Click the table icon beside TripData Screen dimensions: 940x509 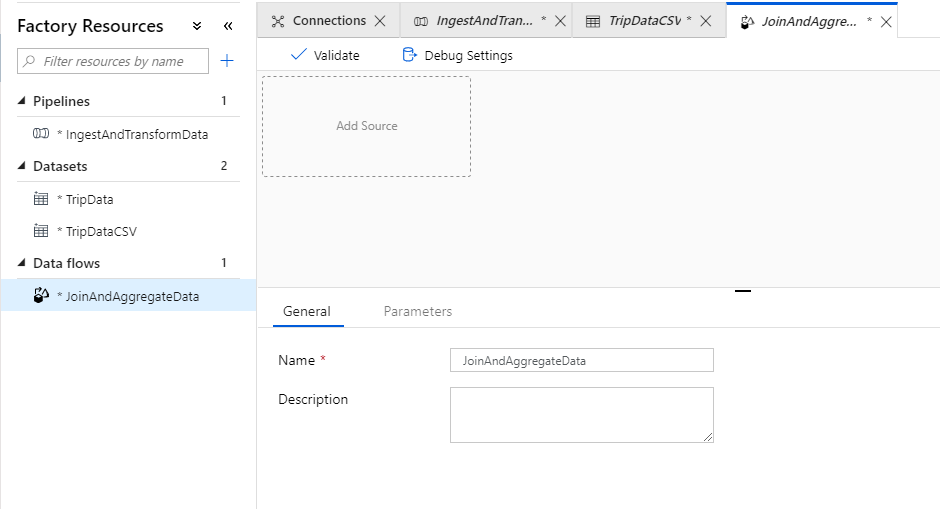tap(41, 199)
